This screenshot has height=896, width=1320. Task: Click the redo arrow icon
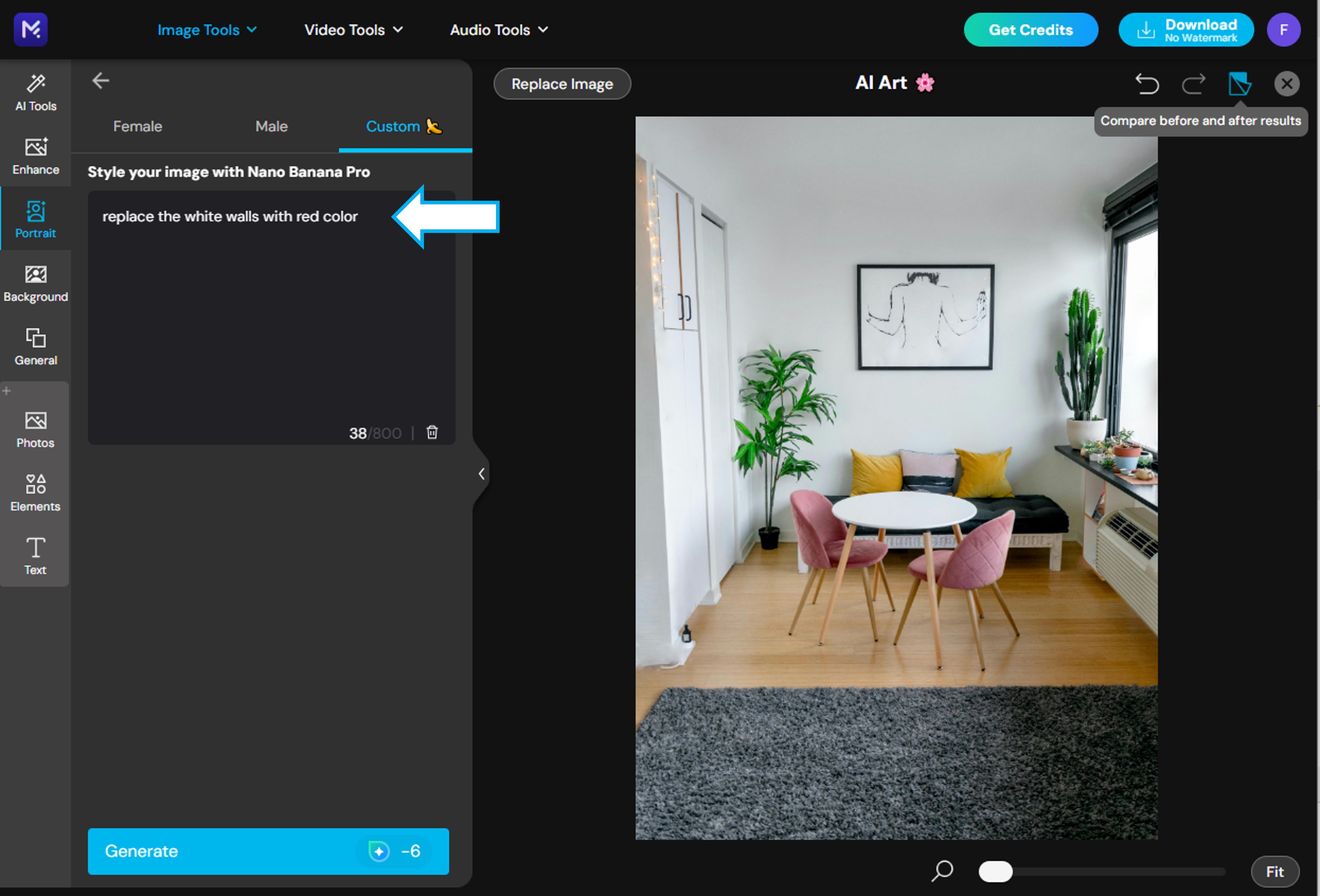coord(1193,84)
